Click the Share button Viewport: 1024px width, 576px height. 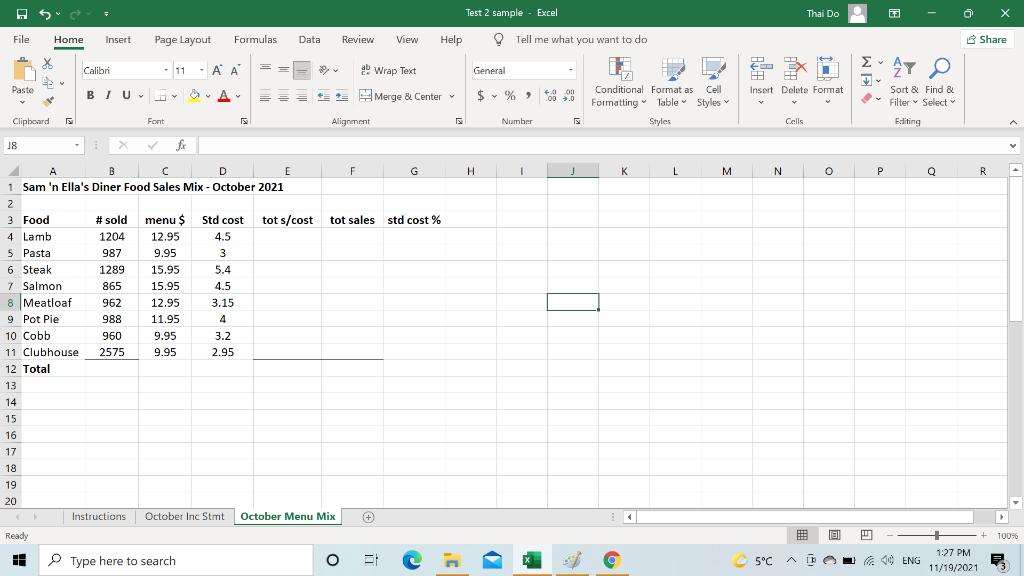(987, 39)
